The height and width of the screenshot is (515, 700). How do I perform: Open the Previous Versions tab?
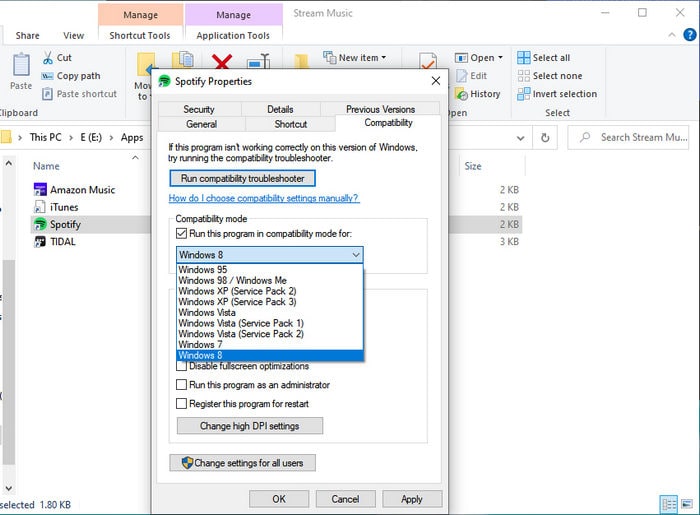pyautogui.click(x=380, y=109)
